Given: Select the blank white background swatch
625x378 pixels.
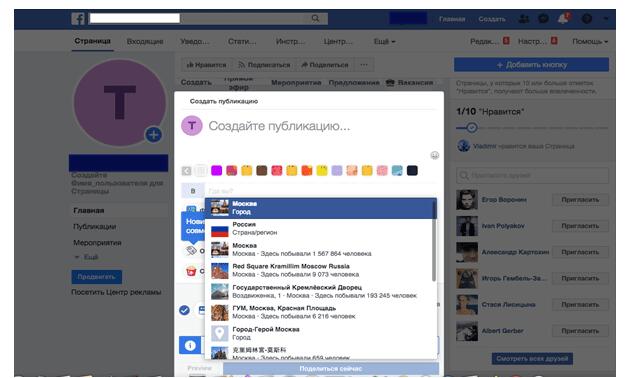Looking at the screenshot, I should [x=201, y=171].
